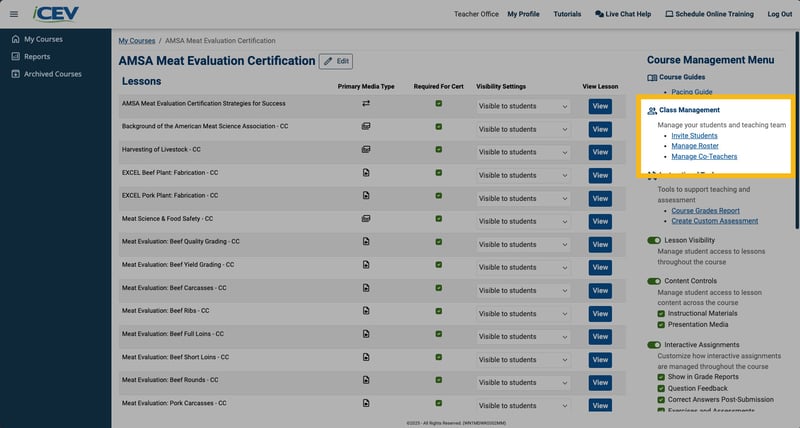Go to Reports in sidebar
This screenshot has height=428, width=800.
37,57
